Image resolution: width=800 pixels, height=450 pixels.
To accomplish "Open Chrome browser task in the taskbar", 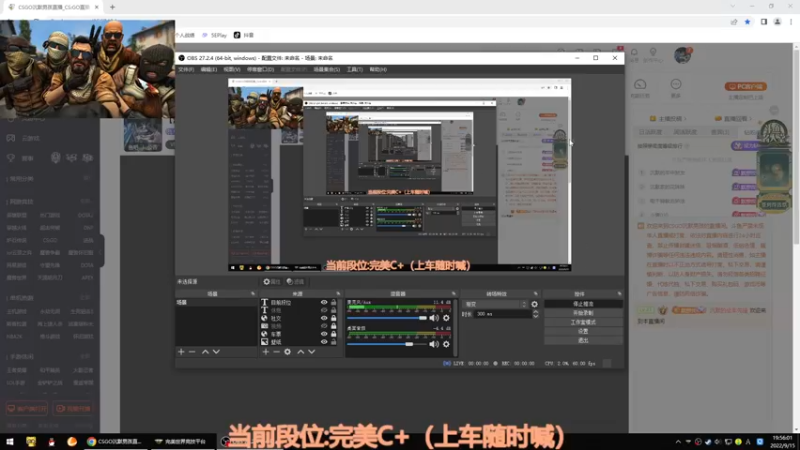I will pyautogui.click(x=114, y=442).
